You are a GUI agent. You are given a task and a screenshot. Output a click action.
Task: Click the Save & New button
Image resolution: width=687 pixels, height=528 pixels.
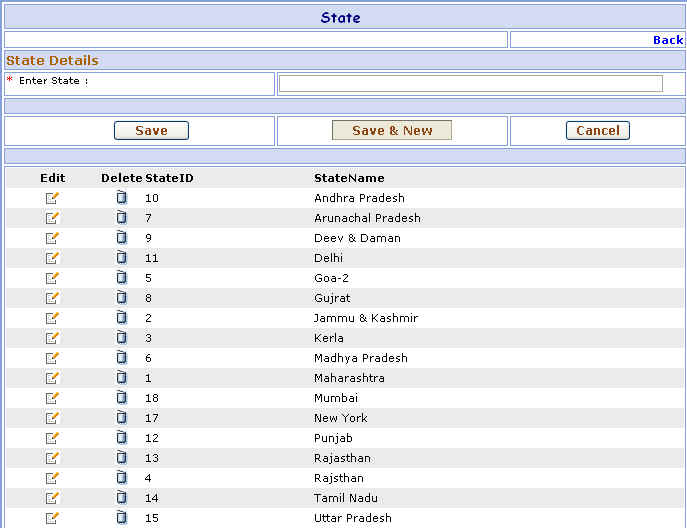[x=392, y=131]
